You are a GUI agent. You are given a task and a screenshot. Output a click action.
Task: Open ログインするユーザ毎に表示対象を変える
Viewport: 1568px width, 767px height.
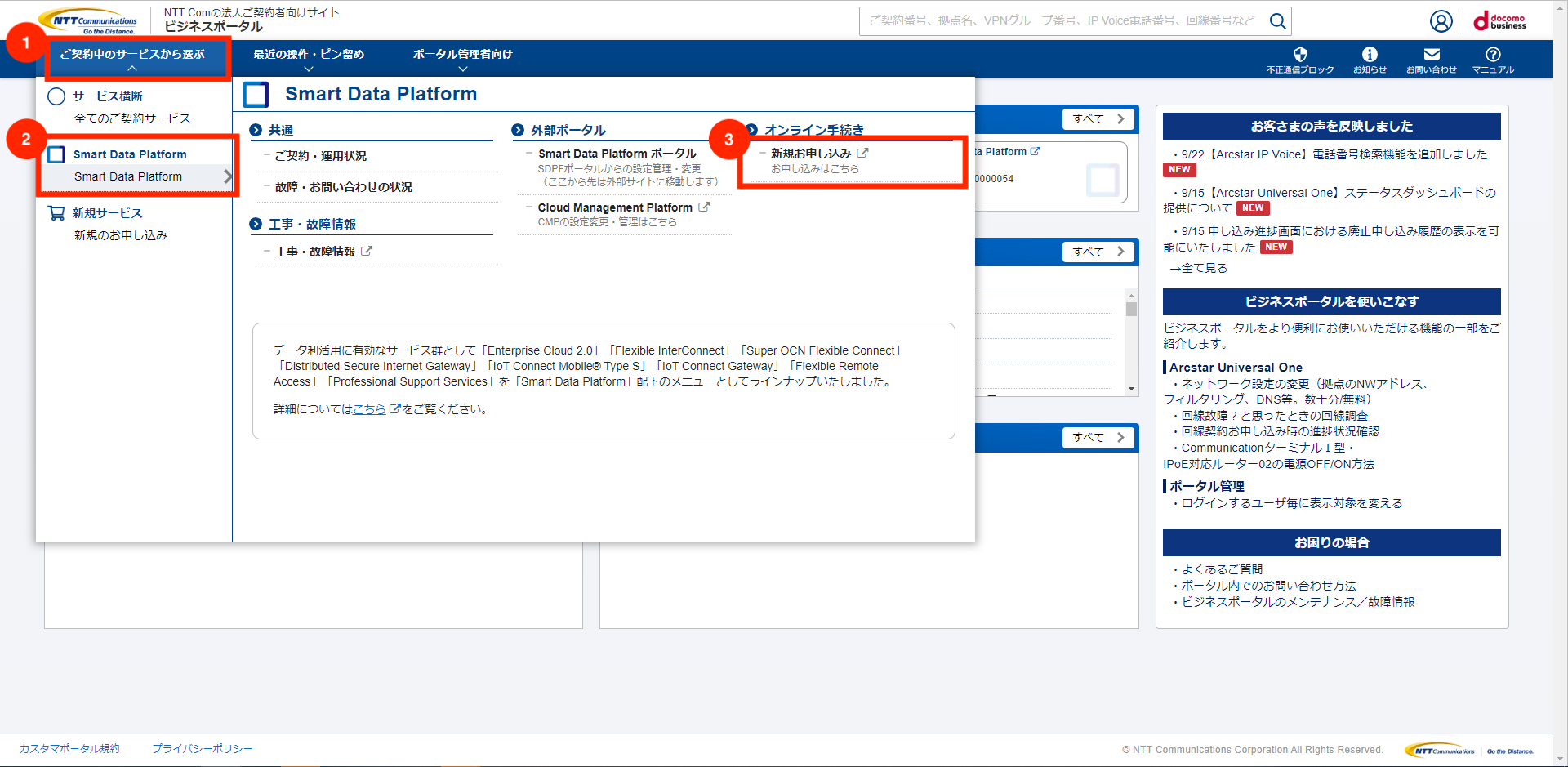pos(1292,503)
